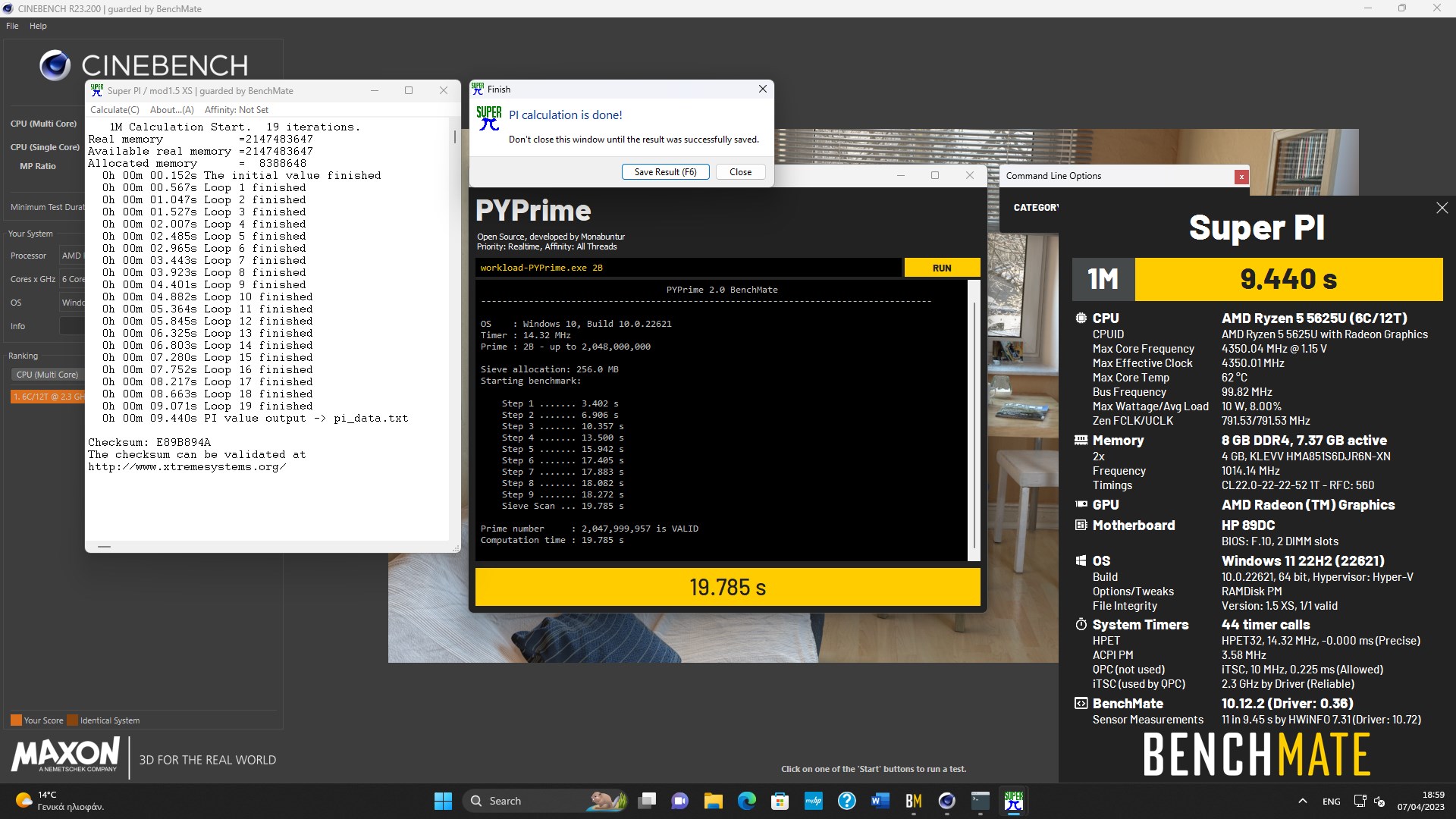
Task: Open Teams Chat from the taskbar
Action: pyautogui.click(x=680, y=801)
